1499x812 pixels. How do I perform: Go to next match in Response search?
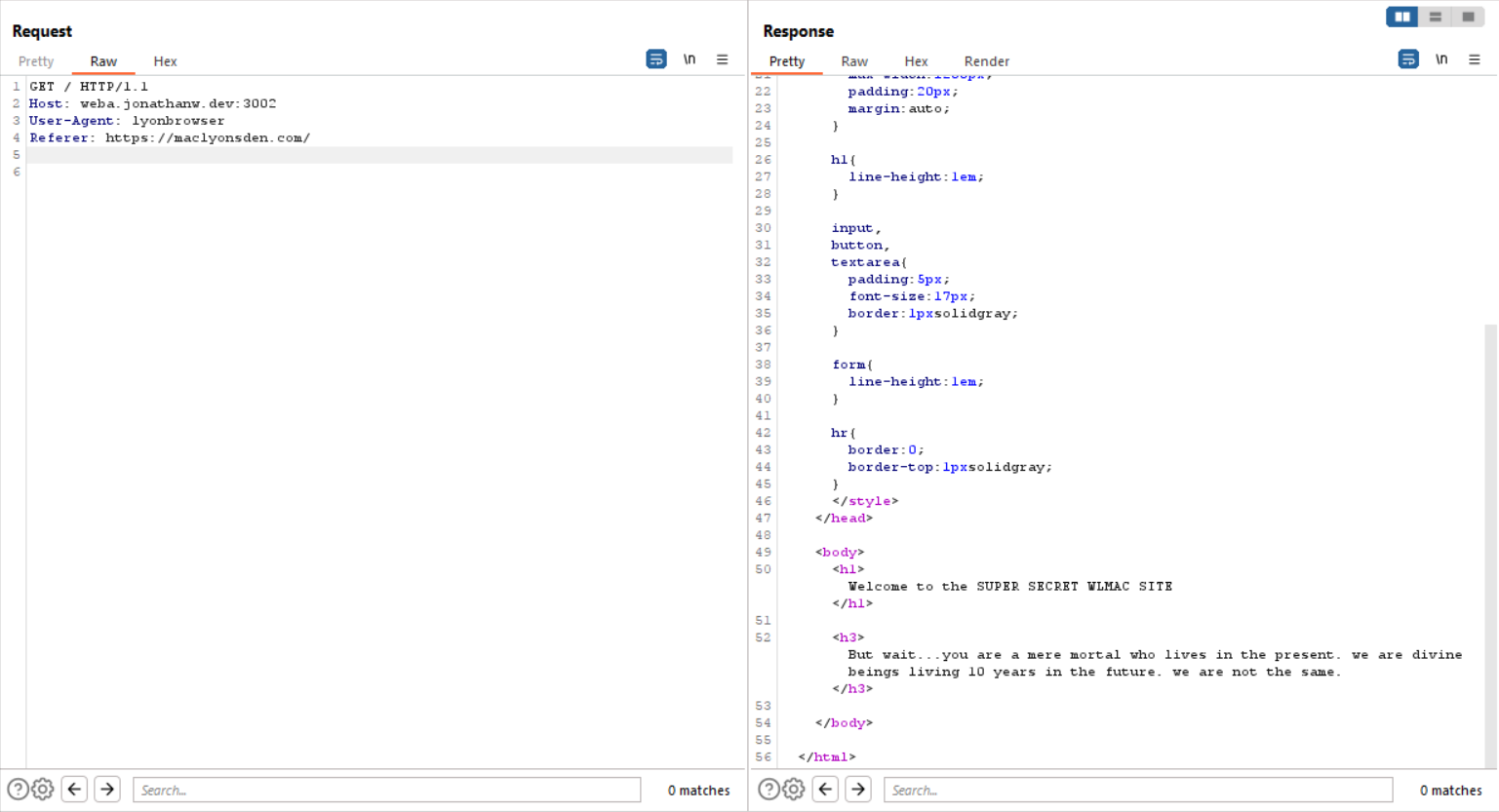pyautogui.click(x=858, y=790)
